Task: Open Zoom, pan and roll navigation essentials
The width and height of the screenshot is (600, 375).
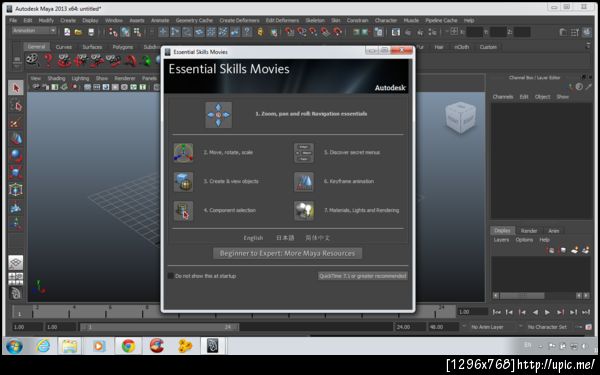Action: [x=311, y=114]
